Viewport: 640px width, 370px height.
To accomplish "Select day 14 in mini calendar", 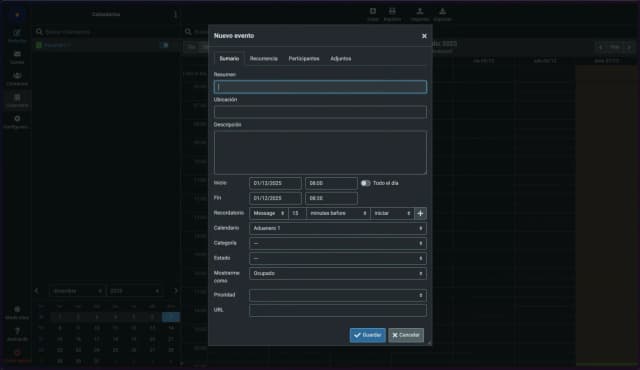I will (171, 328).
